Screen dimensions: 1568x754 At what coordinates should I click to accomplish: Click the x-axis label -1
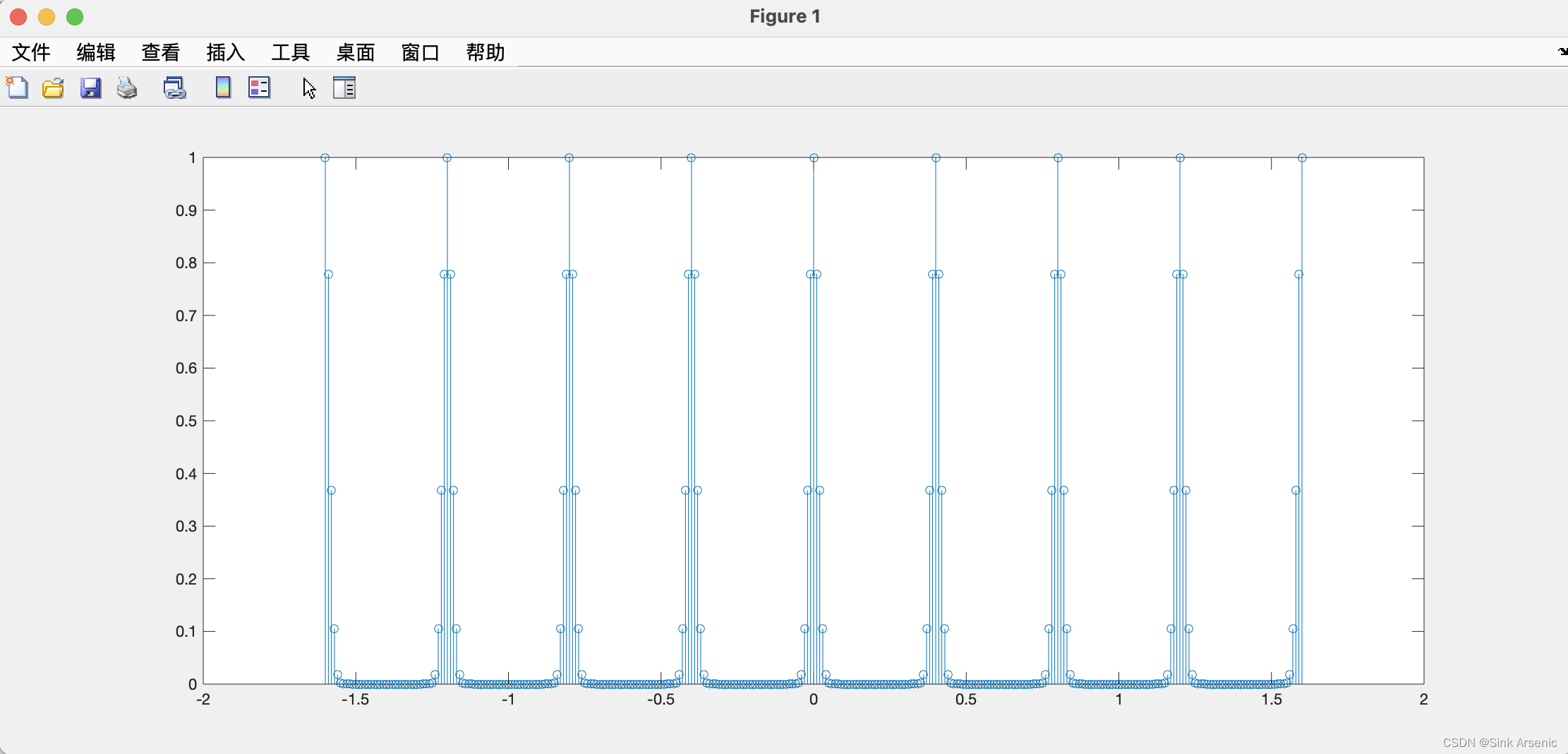508,700
